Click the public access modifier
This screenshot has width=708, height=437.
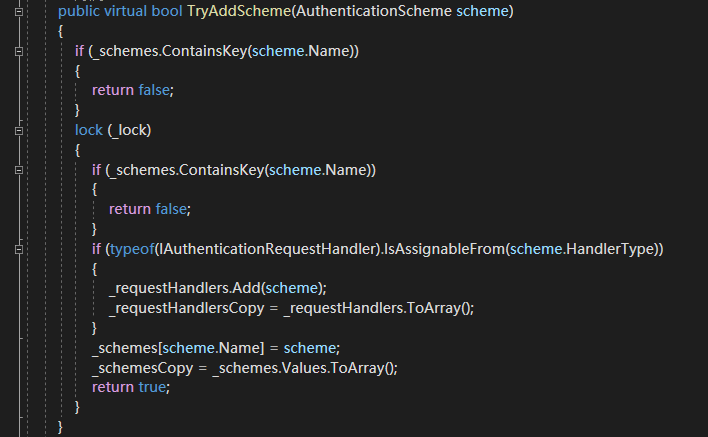[x=79, y=11]
